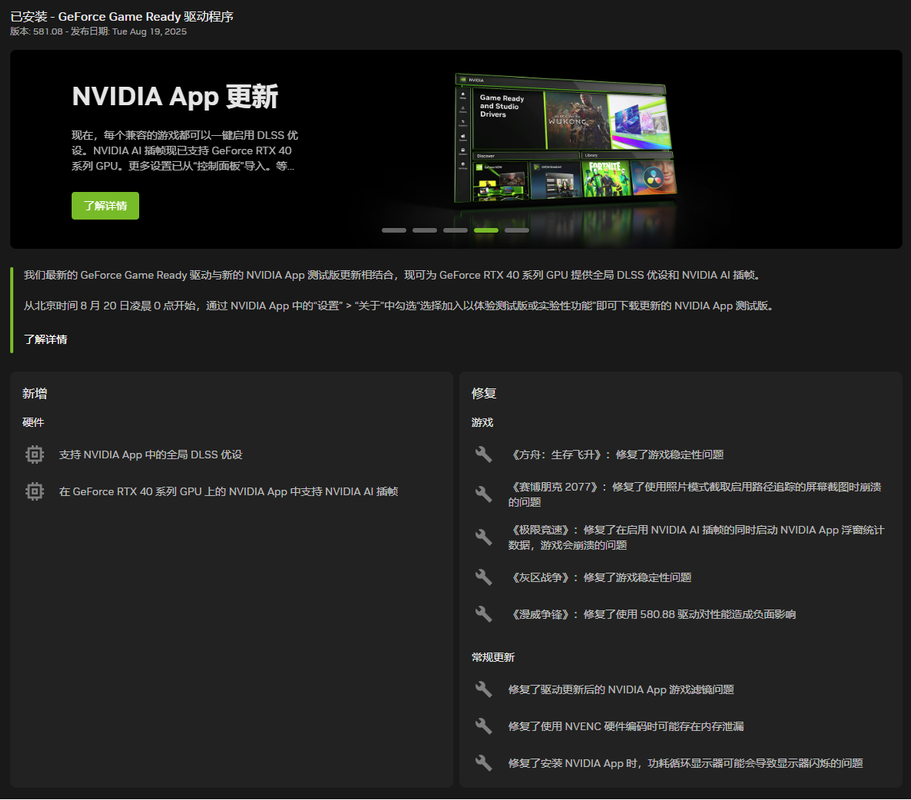Click the 修复 section heading
The image size is (911, 800).
[484, 393]
